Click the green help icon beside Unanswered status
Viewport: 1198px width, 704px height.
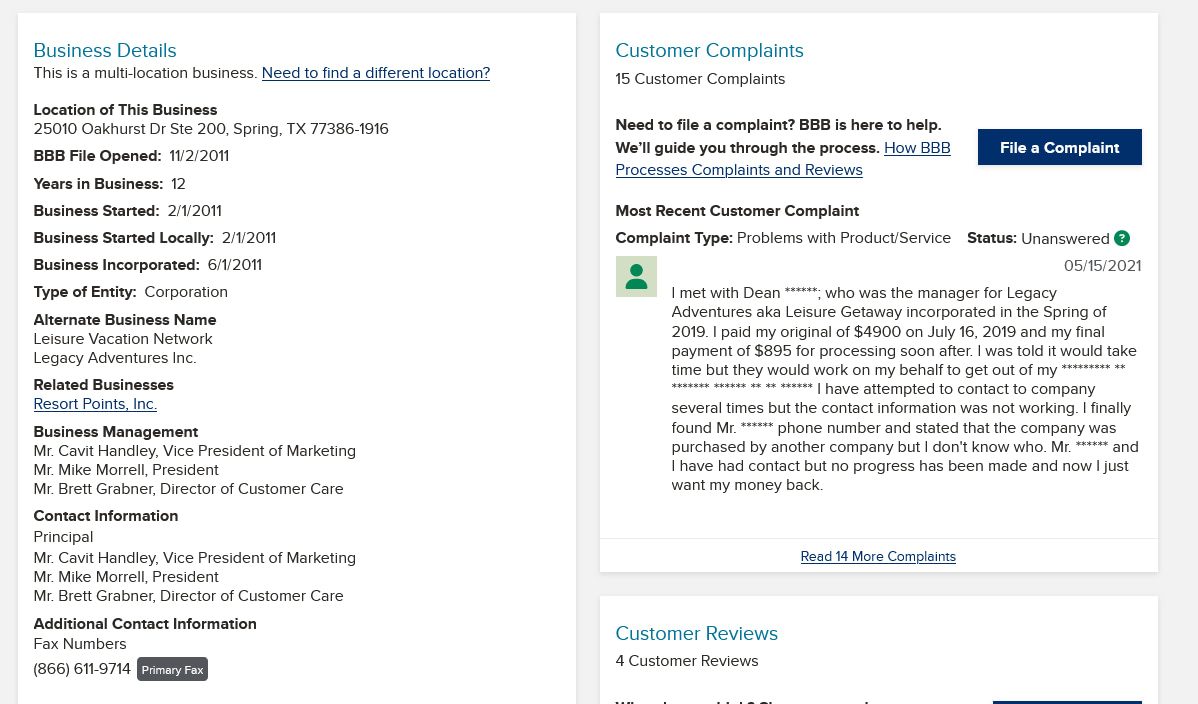1122,238
